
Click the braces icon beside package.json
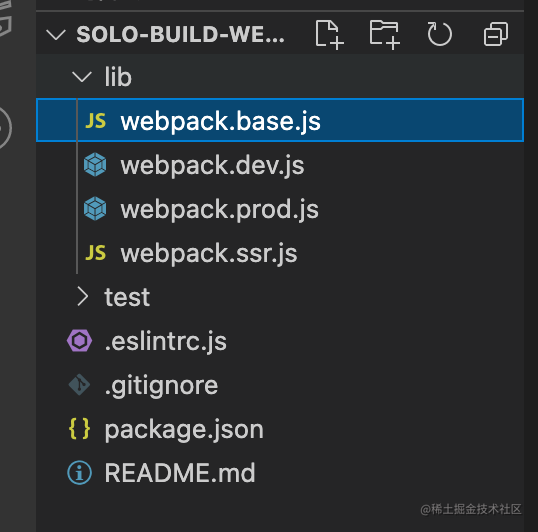coord(79,429)
